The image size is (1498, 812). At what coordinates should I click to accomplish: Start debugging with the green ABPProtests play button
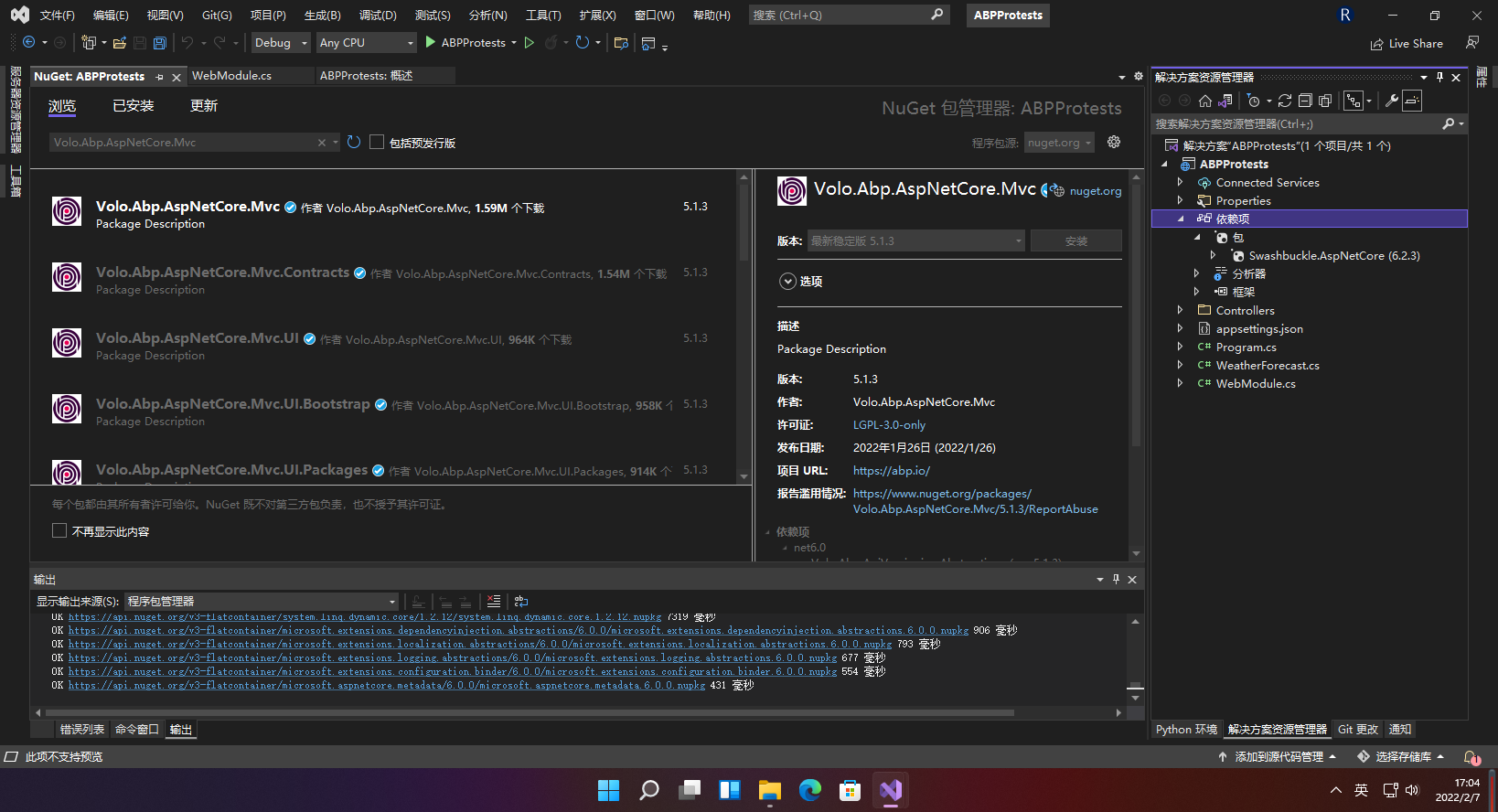coord(431,43)
